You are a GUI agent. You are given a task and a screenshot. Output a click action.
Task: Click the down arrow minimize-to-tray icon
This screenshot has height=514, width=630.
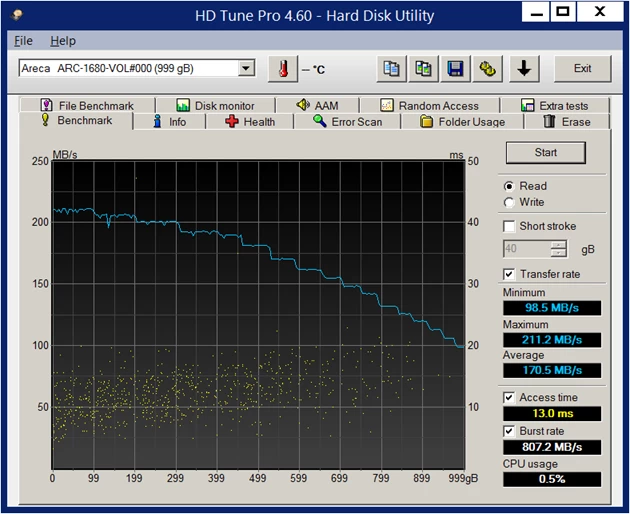click(x=524, y=69)
